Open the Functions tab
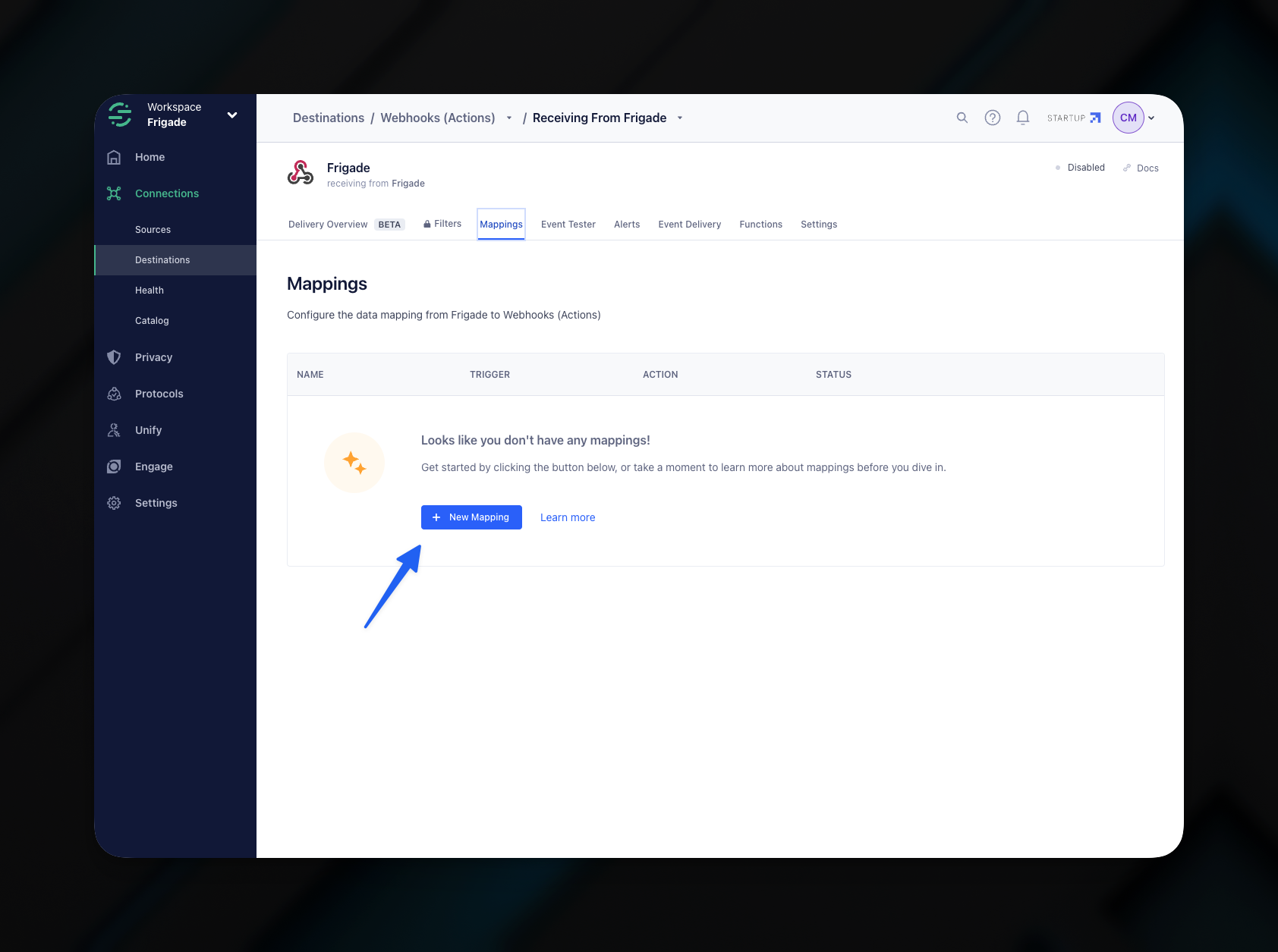Image resolution: width=1278 pixels, height=952 pixels. coord(761,225)
